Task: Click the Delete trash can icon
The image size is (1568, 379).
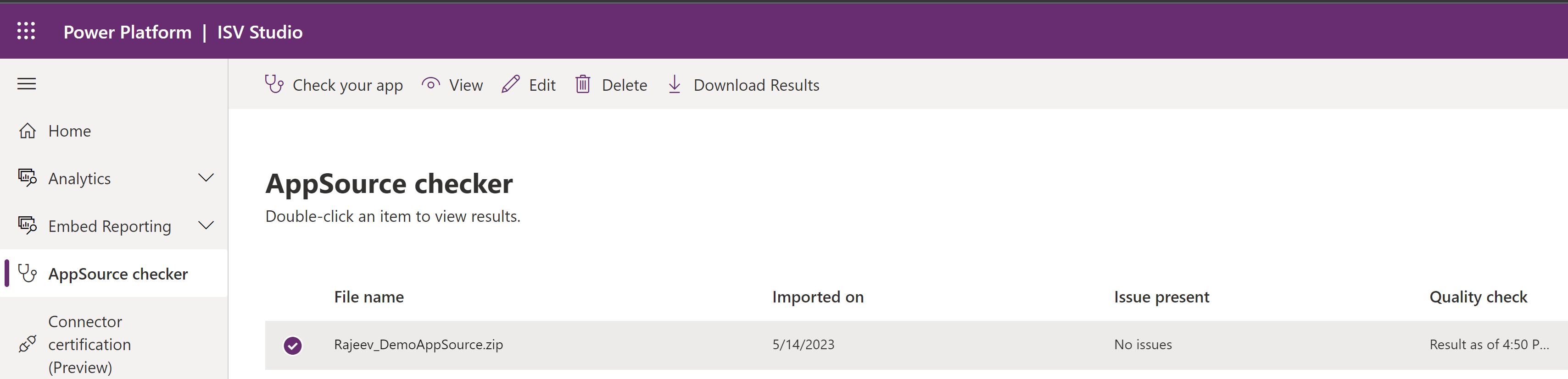Action: [582, 85]
